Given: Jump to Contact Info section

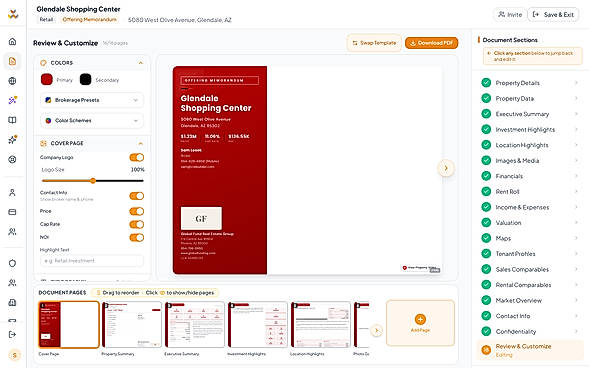Looking at the screenshot, I should coord(530,316).
